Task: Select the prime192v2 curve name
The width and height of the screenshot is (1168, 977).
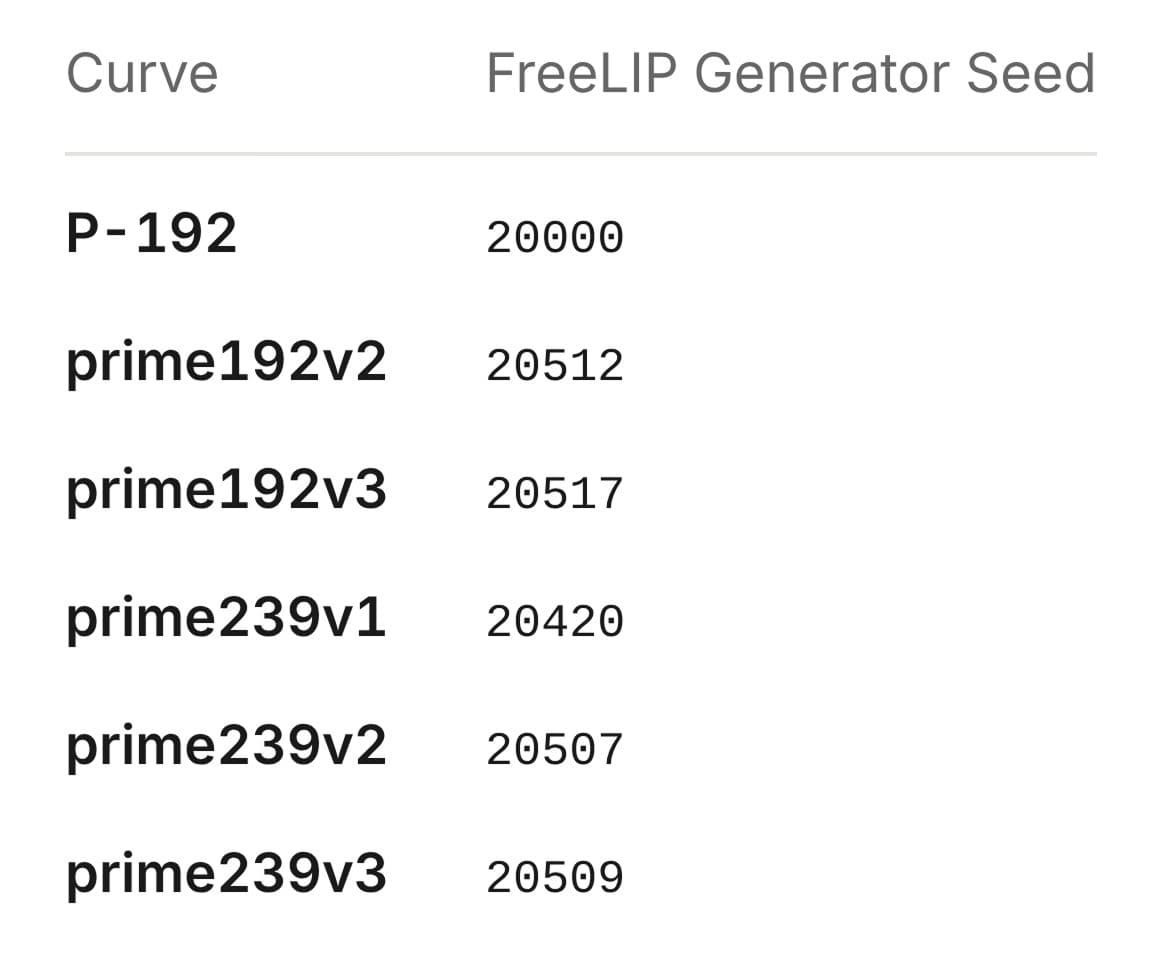Action: 226,363
